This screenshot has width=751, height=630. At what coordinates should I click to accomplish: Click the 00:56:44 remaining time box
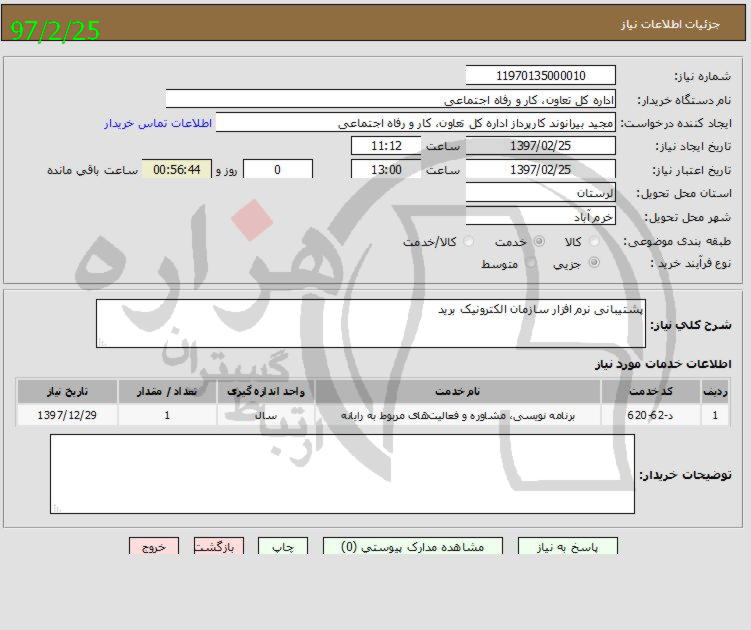pos(178,170)
